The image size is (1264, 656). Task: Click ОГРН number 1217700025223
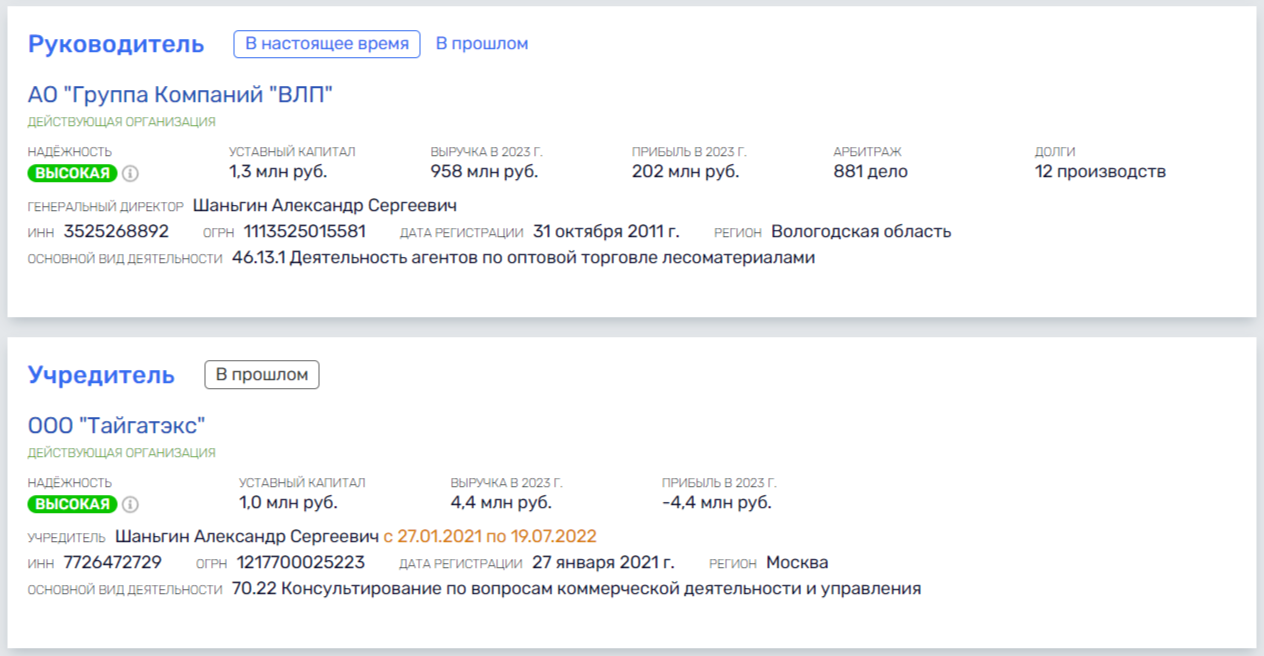point(300,562)
